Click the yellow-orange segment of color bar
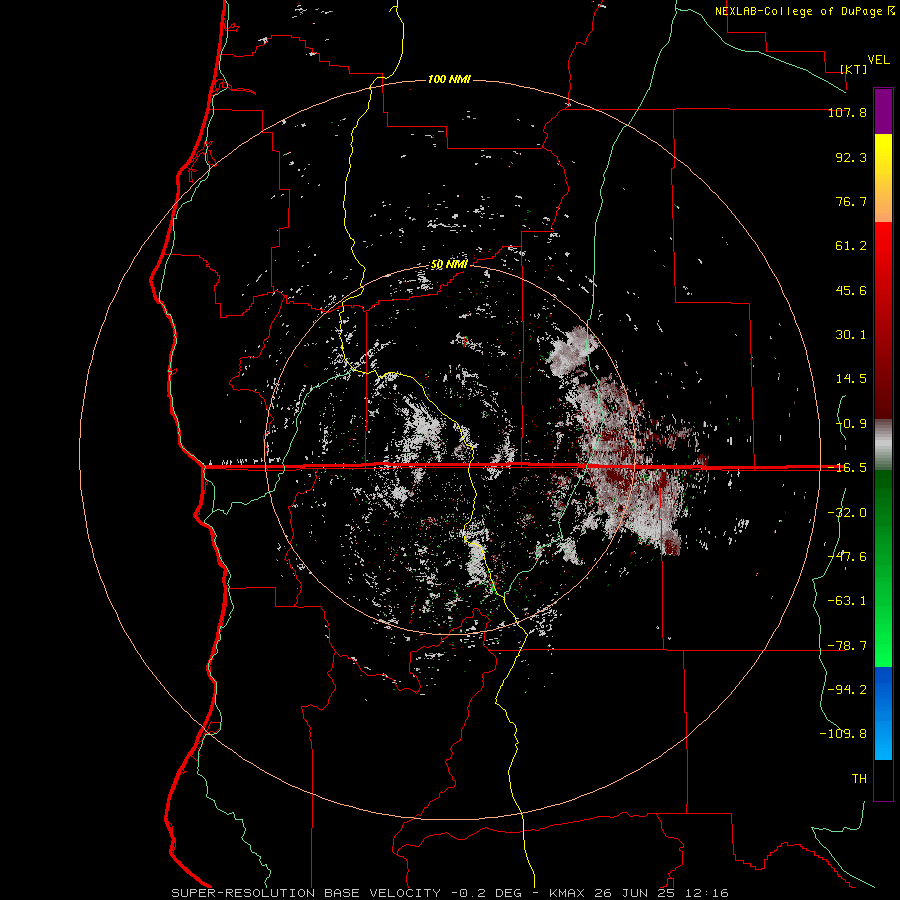 (x=883, y=178)
